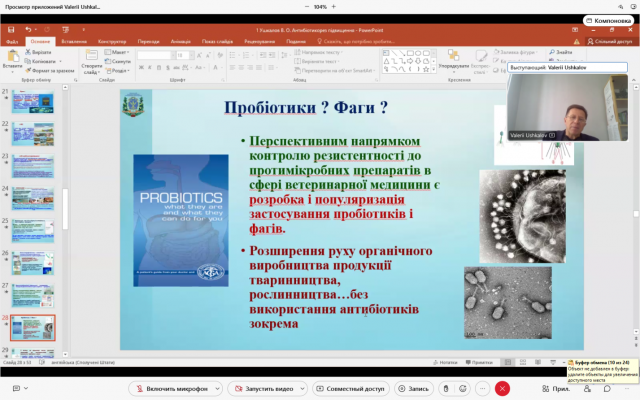The image size is (640, 400).
Task: Click Запустить видео button
Action: point(264,389)
